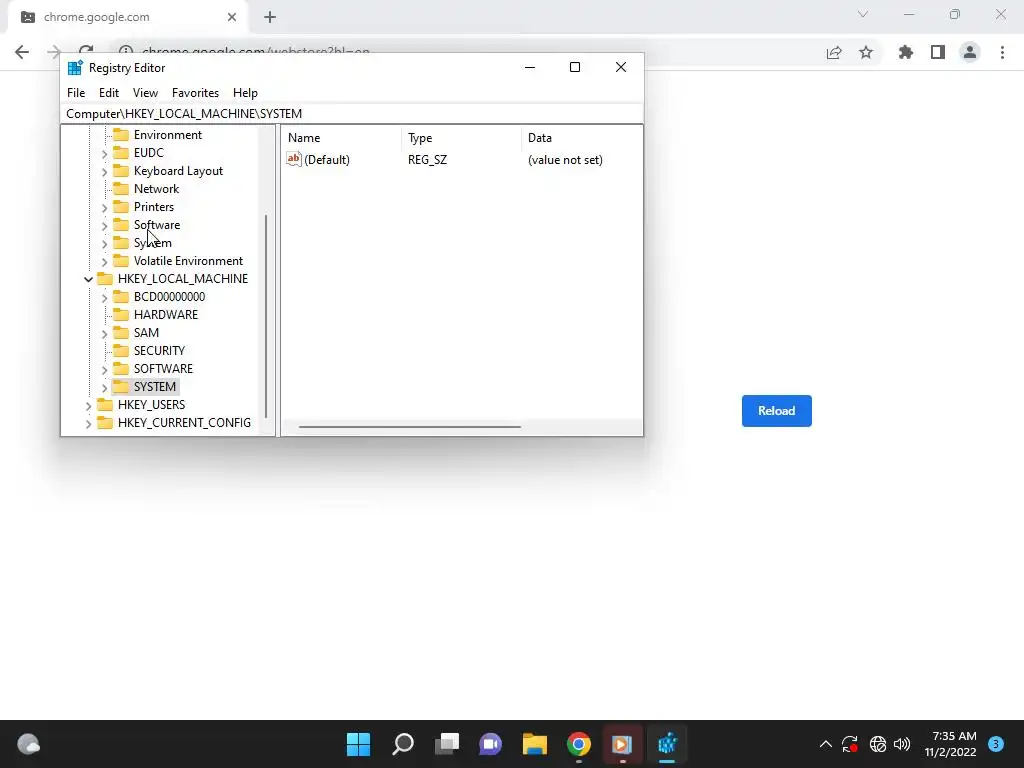Open the Favorites menu in Registry Editor
The image size is (1024, 768).
tap(195, 93)
